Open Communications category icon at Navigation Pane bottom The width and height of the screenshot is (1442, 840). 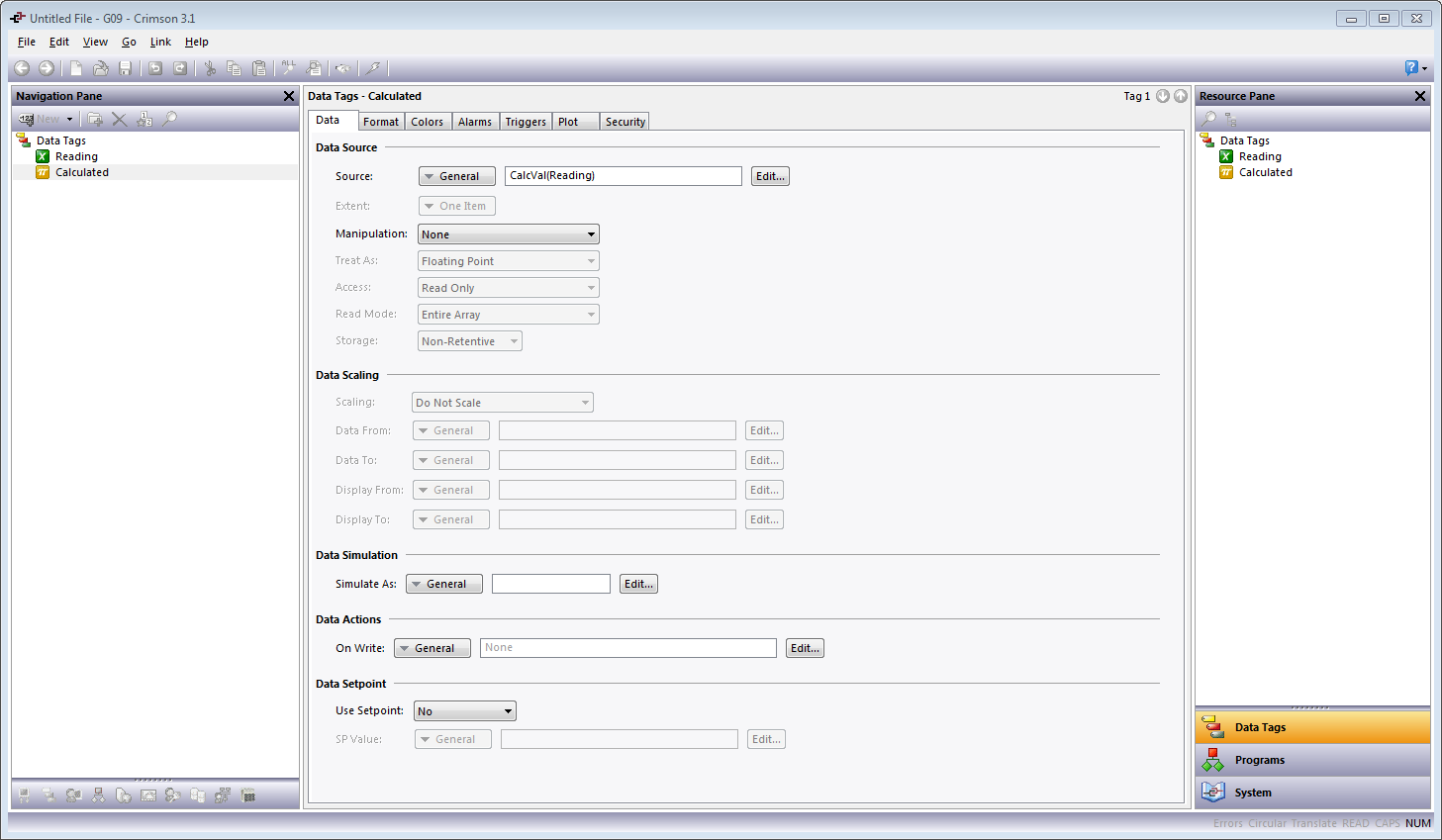[24, 794]
